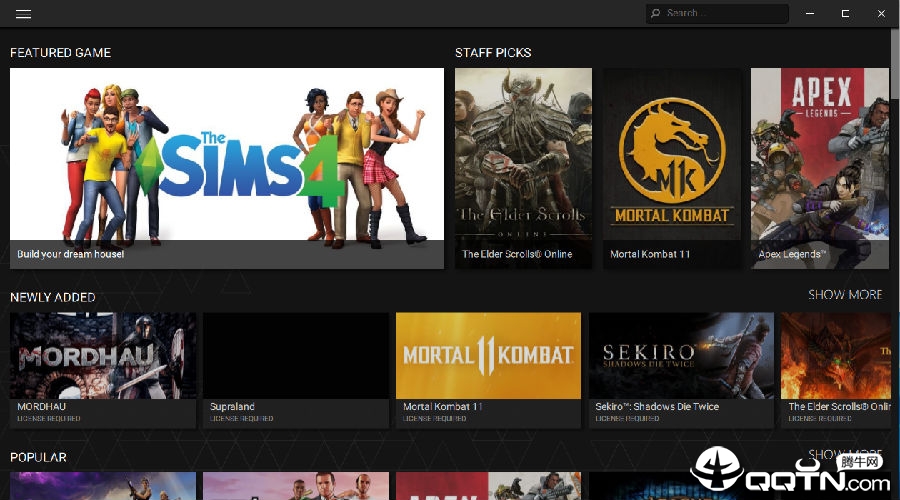Focus the Search input field
This screenshot has width=900, height=500.
tap(717, 13)
